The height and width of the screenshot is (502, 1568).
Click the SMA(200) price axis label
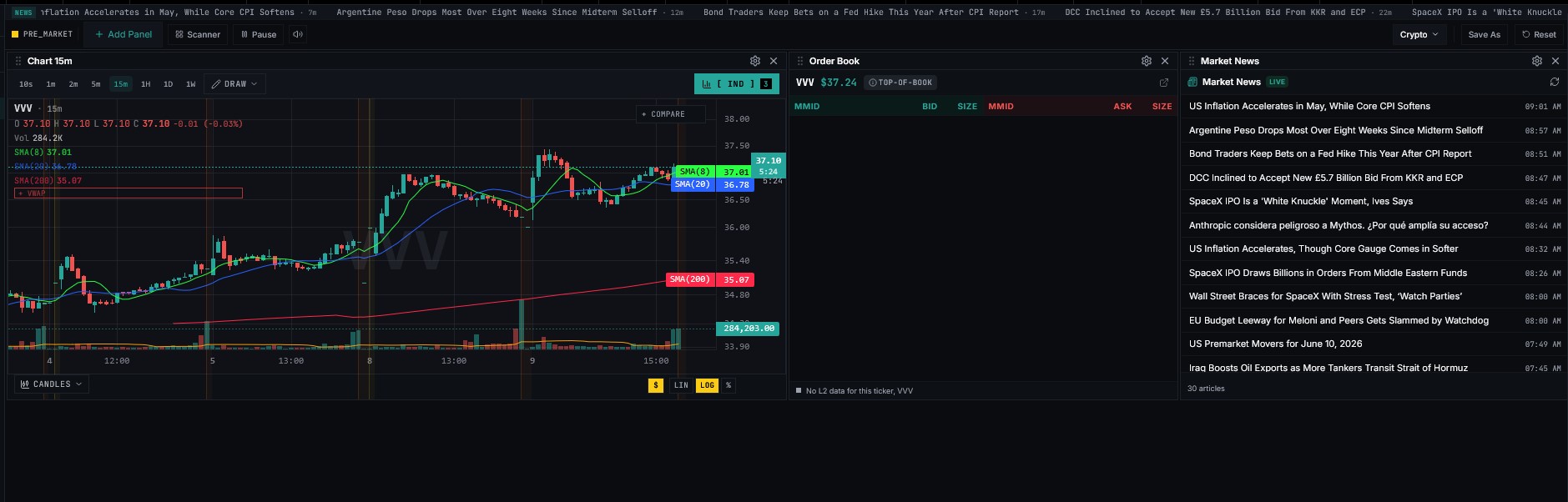tap(709, 279)
